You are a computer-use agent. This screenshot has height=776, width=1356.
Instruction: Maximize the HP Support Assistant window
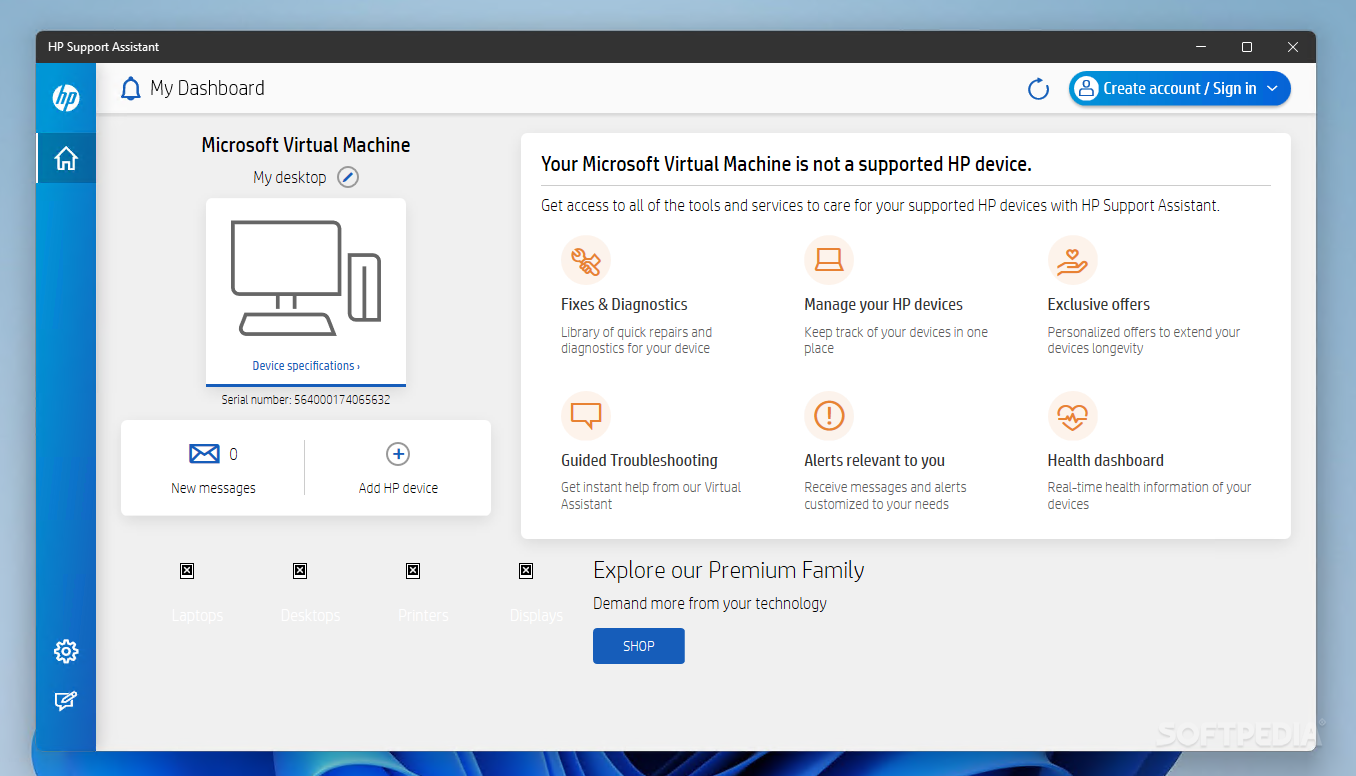click(x=1247, y=47)
